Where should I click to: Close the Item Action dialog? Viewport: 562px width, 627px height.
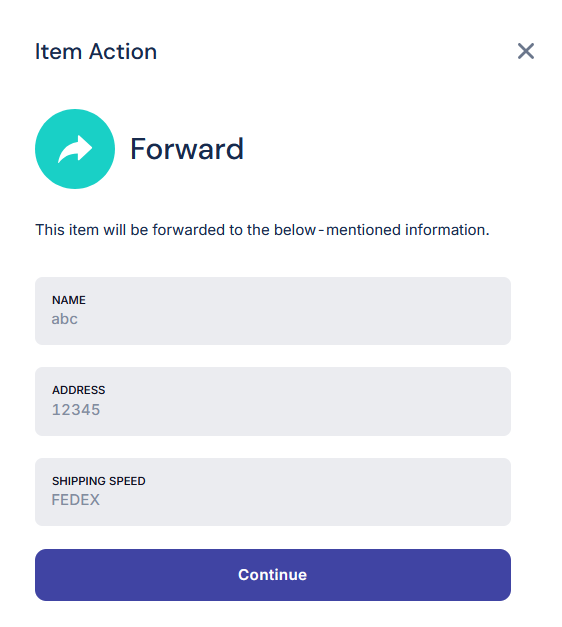(x=526, y=51)
